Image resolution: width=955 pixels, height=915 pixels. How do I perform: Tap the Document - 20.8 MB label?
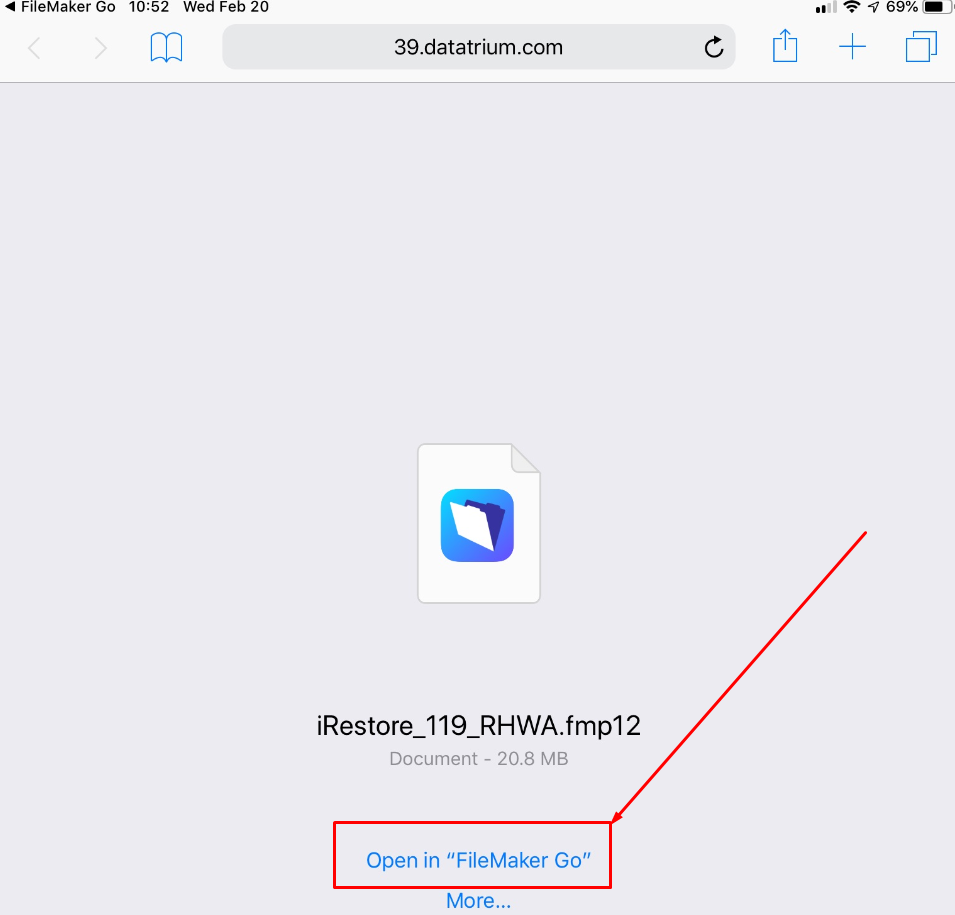coord(479,758)
